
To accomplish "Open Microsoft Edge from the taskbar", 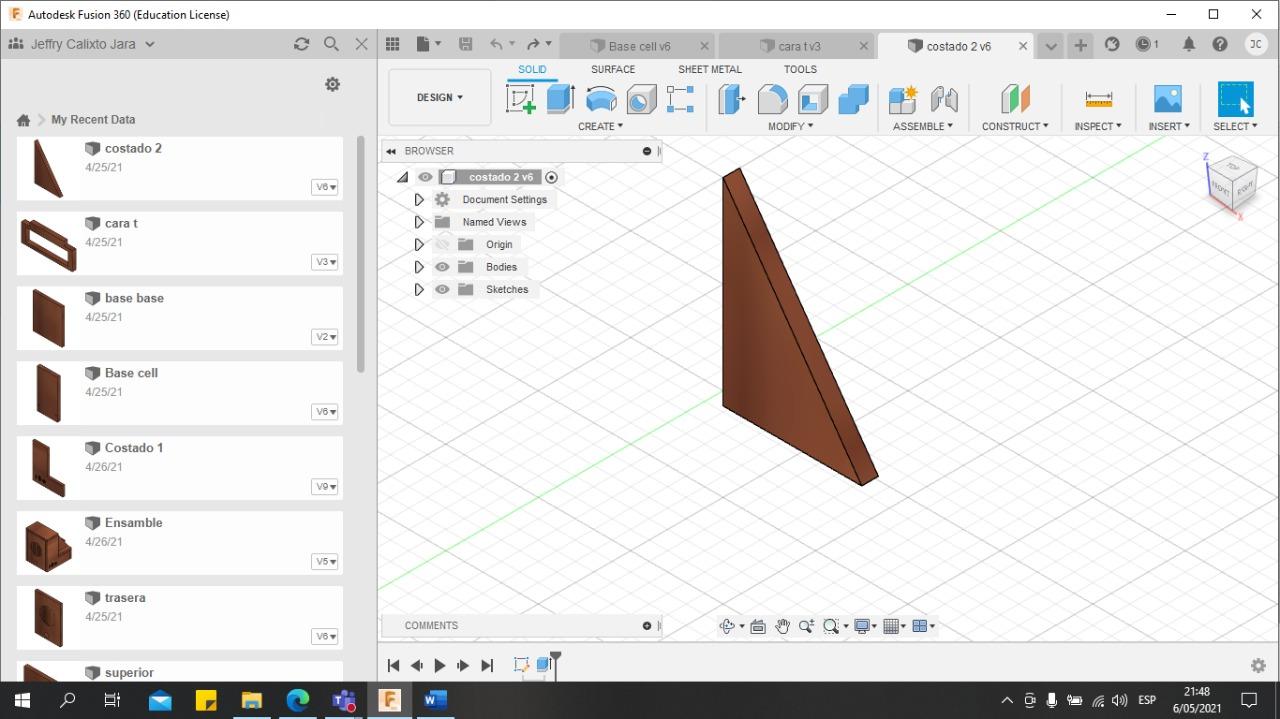I will click(297, 700).
